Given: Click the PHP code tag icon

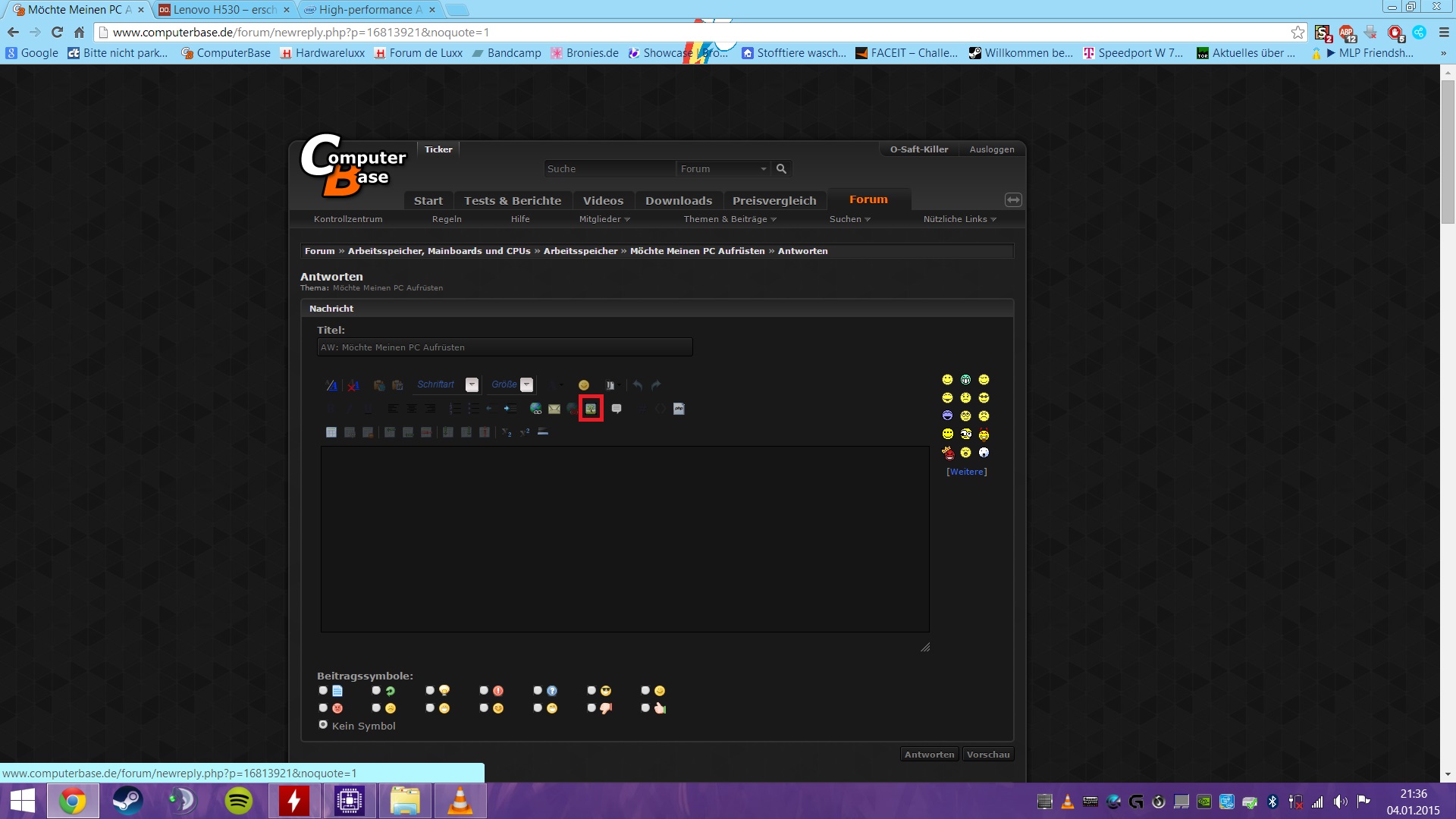Looking at the screenshot, I should tap(679, 409).
